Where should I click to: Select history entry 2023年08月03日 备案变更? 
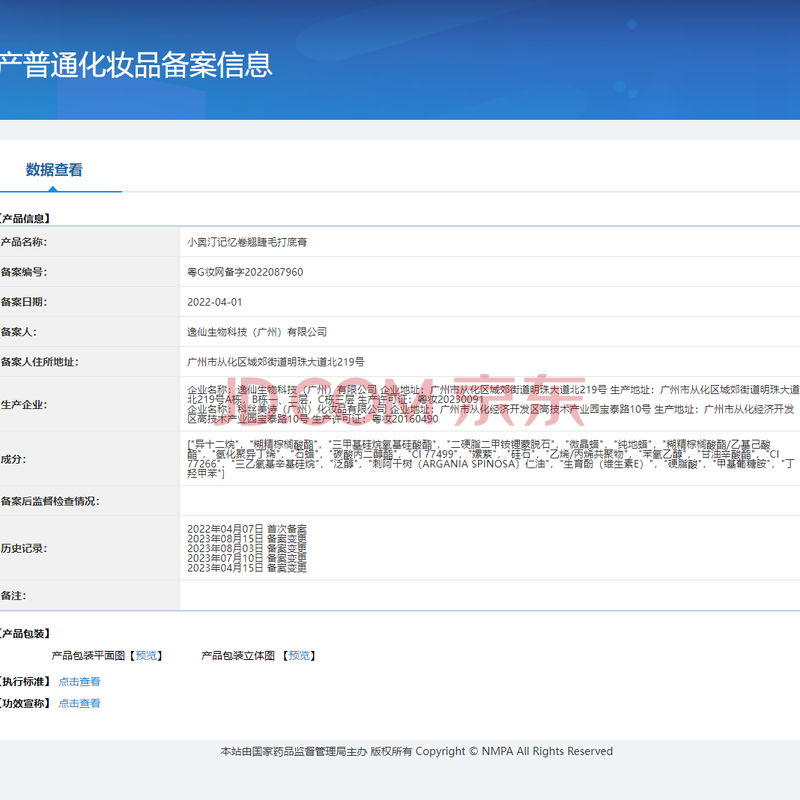point(247,548)
